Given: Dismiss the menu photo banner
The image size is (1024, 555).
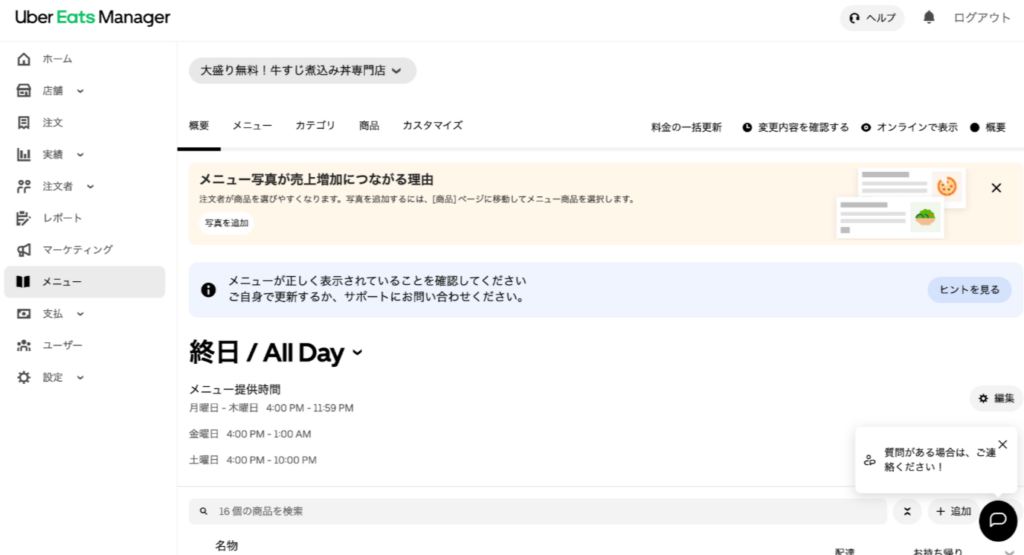Looking at the screenshot, I should tap(996, 188).
